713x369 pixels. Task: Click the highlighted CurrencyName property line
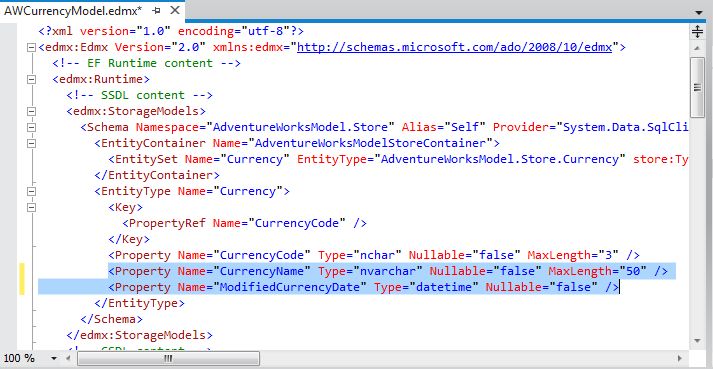click(388, 271)
